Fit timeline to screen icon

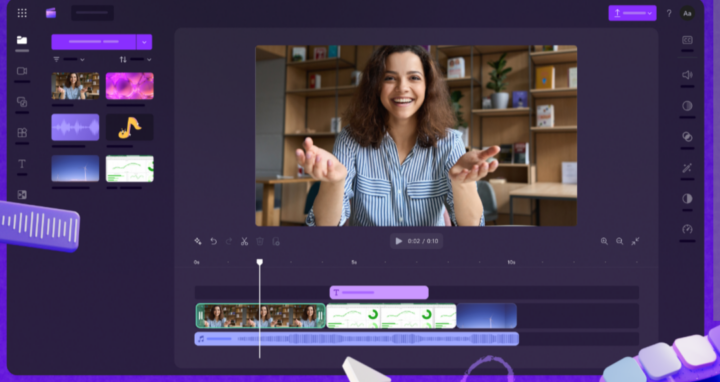(x=635, y=241)
